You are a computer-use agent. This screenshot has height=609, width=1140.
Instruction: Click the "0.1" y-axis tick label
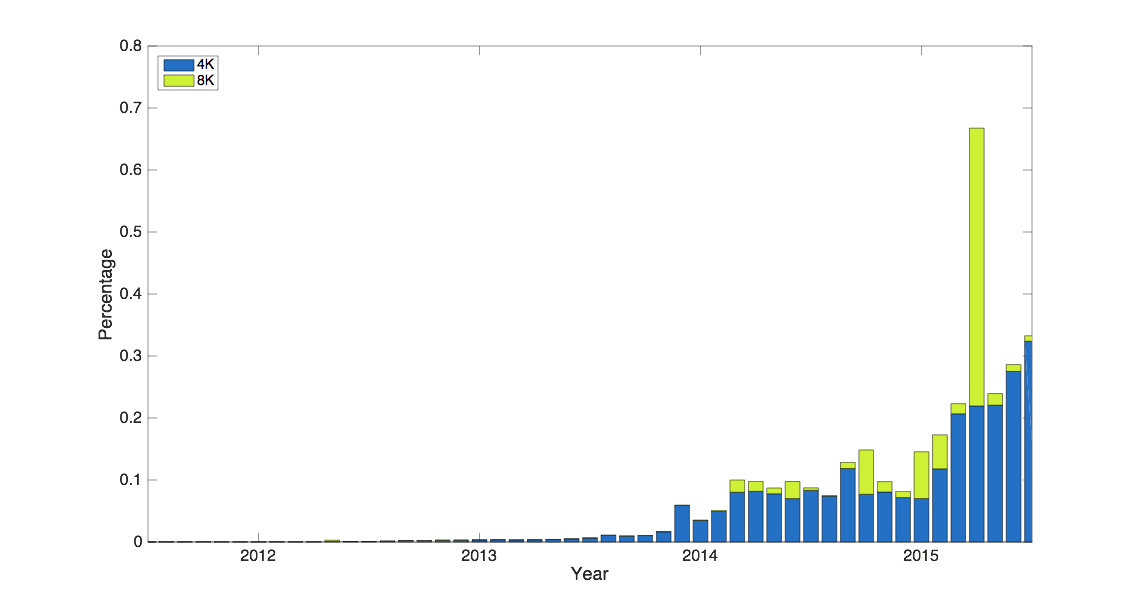tap(131, 480)
